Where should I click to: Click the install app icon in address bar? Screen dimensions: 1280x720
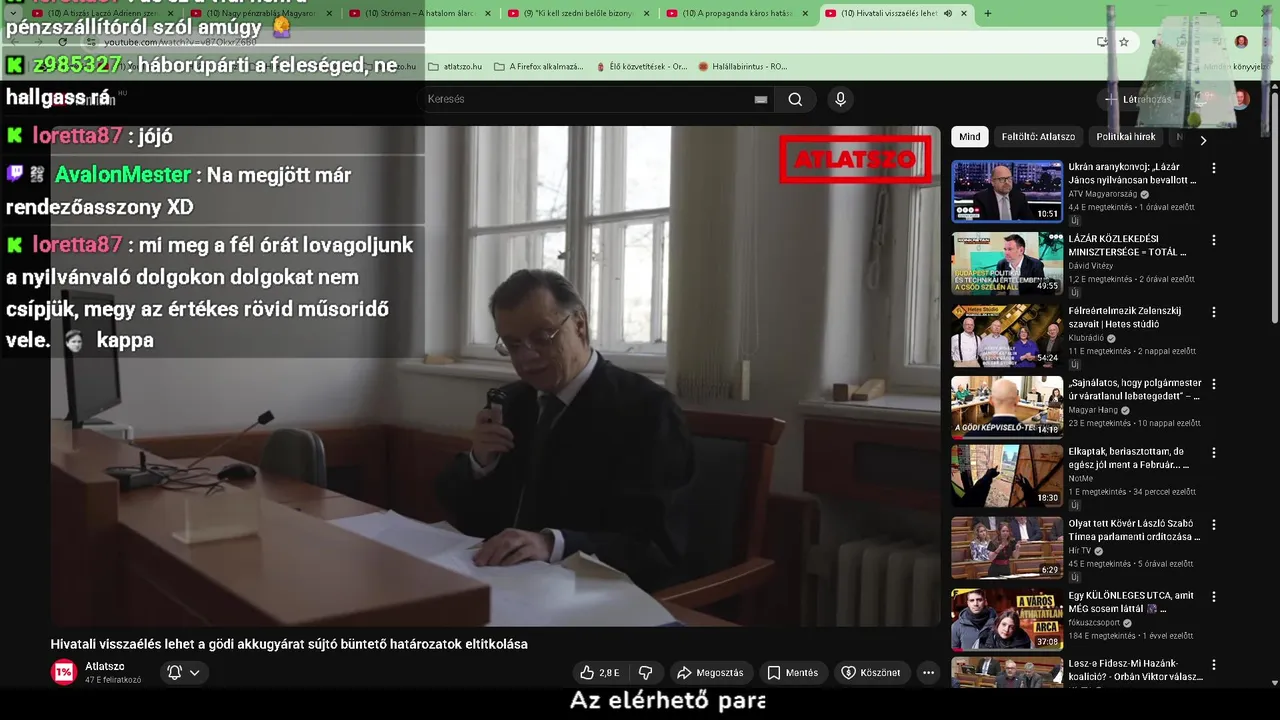(1102, 42)
